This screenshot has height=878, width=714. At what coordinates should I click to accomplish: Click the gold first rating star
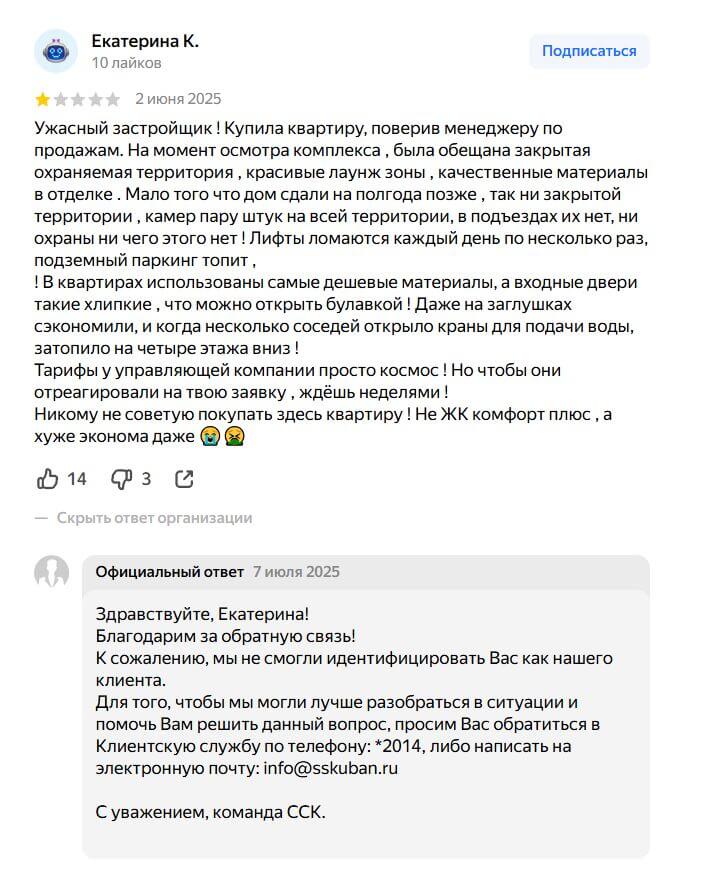[43, 100]
